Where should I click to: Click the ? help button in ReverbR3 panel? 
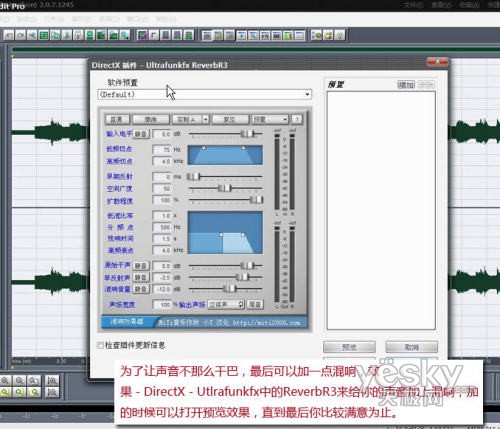click(296, 119)
